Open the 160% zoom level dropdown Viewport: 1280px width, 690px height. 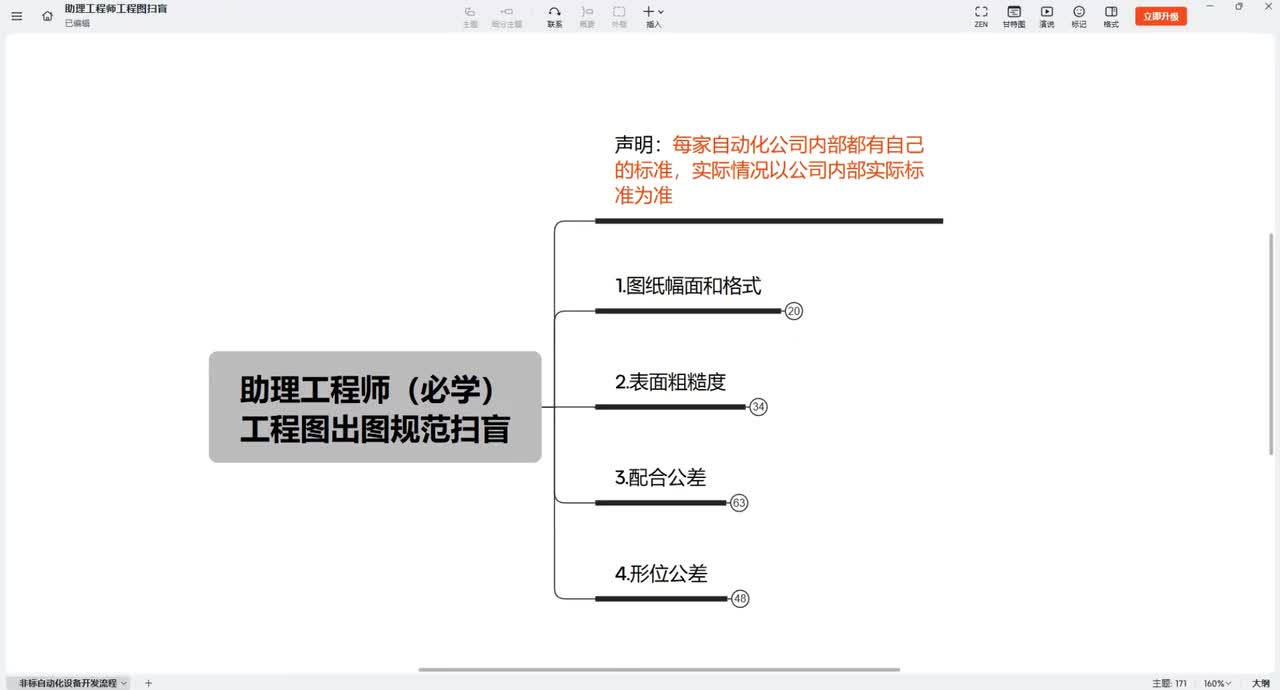pyautogui.click(x=1217, y=683)
